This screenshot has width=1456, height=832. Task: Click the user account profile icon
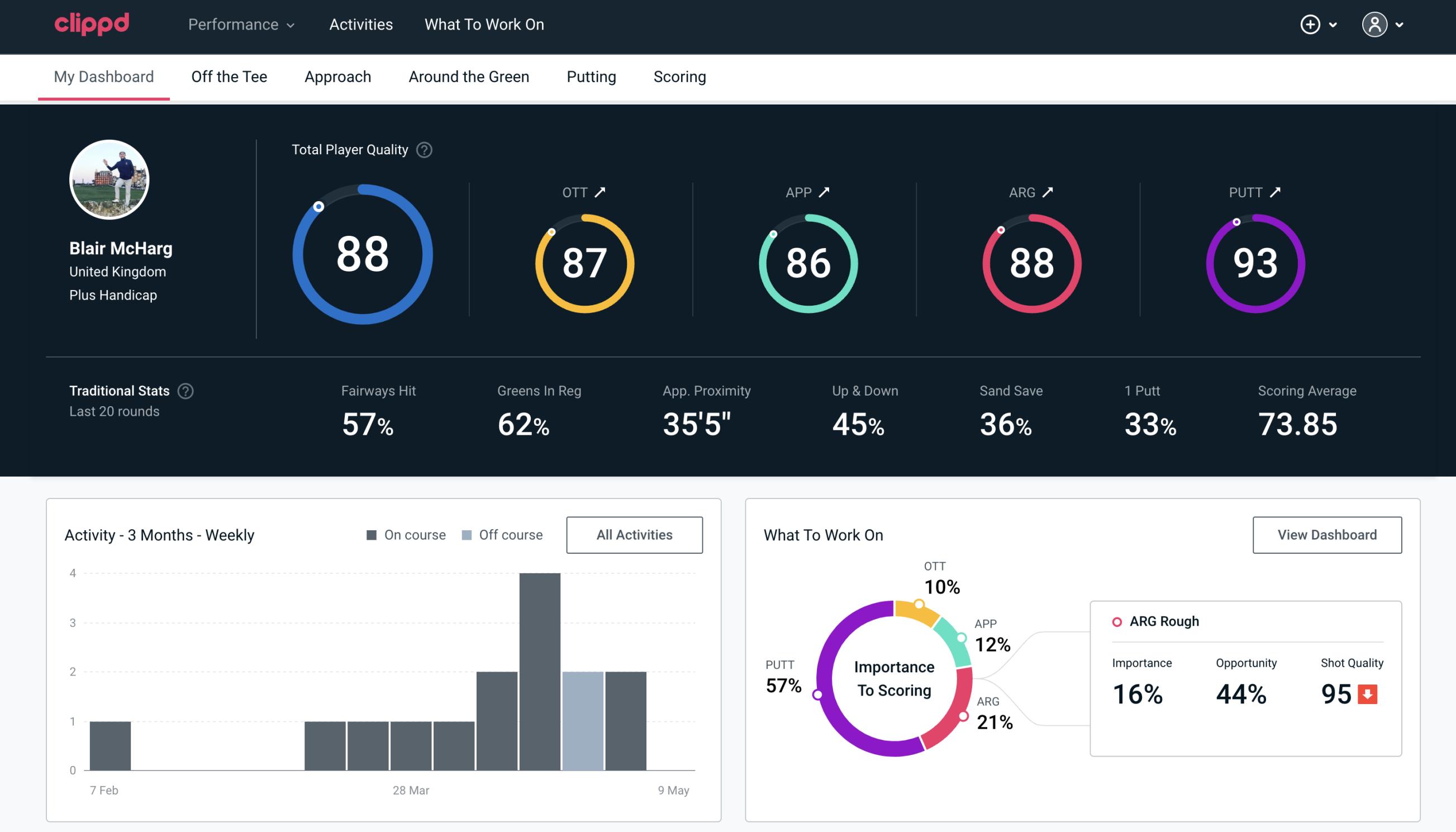pos(1375,25)
